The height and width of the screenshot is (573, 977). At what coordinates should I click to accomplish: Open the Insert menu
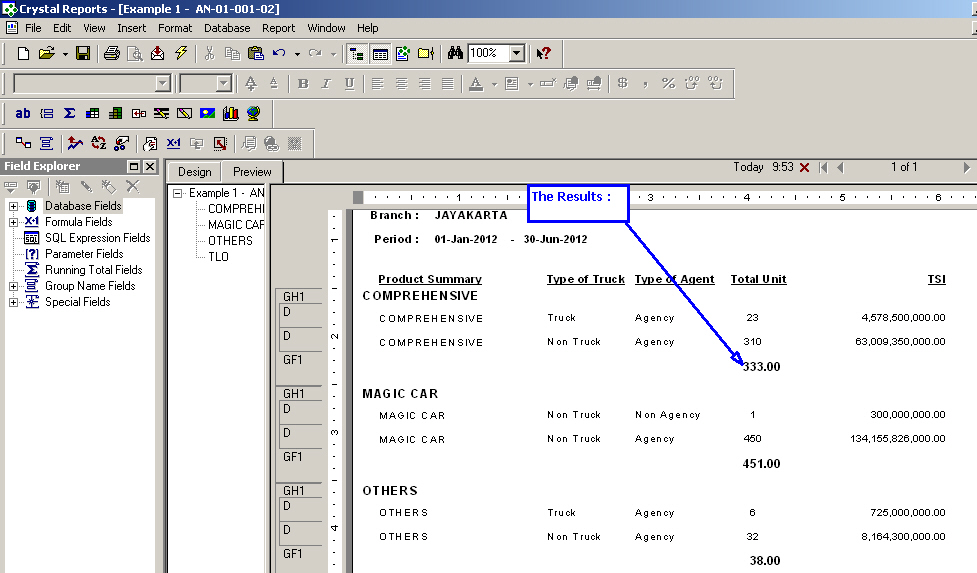(x=131, y=28)
